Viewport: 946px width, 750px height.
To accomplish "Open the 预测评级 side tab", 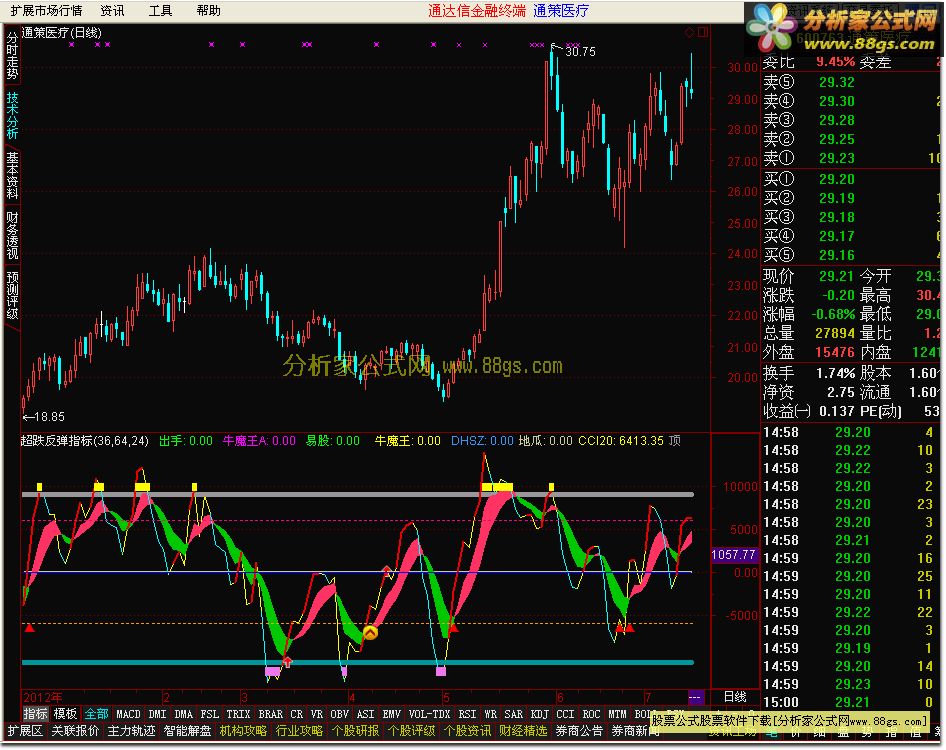I will 12,295.
